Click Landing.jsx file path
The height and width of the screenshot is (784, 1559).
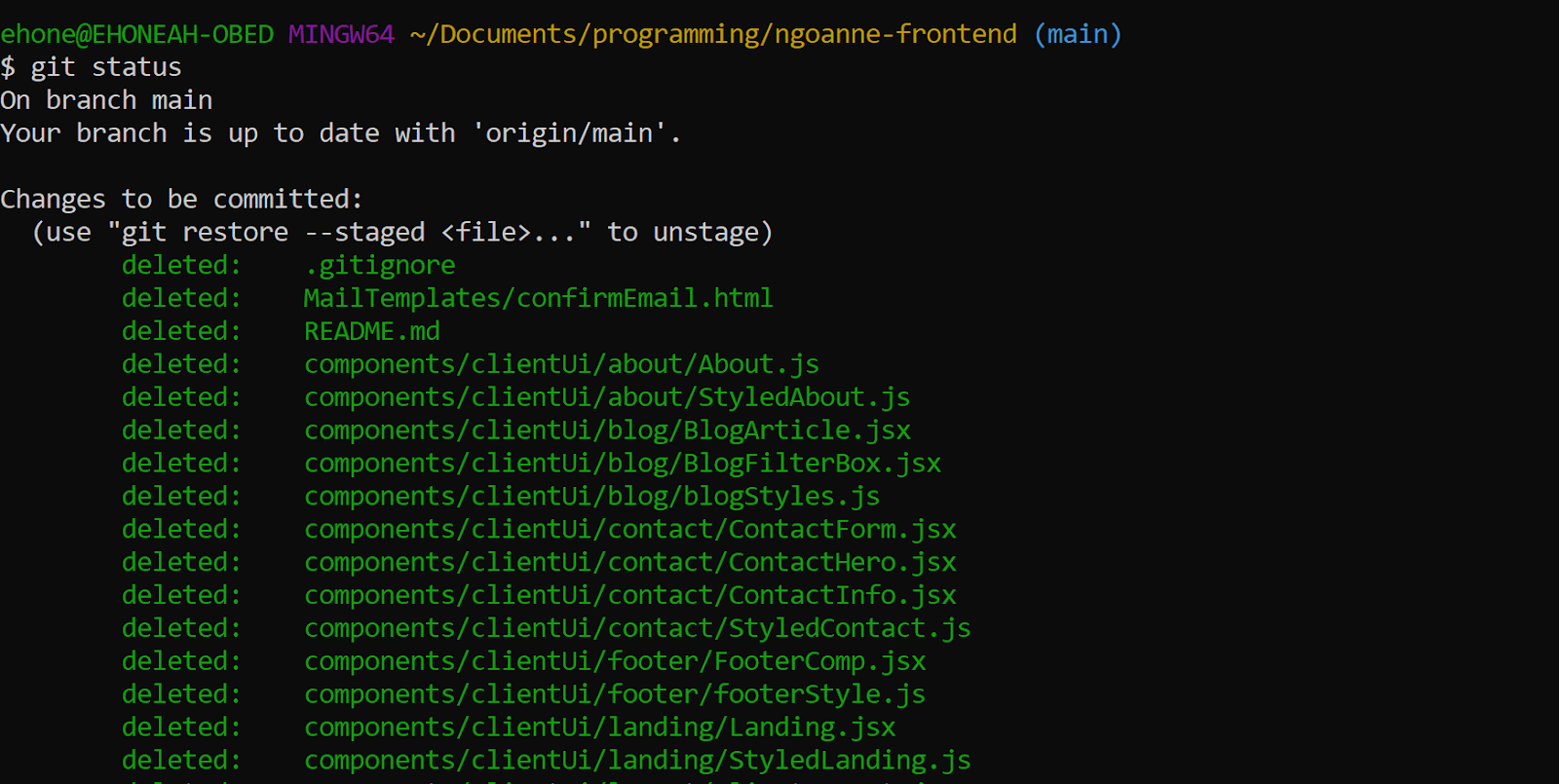(x=600, y=728)
